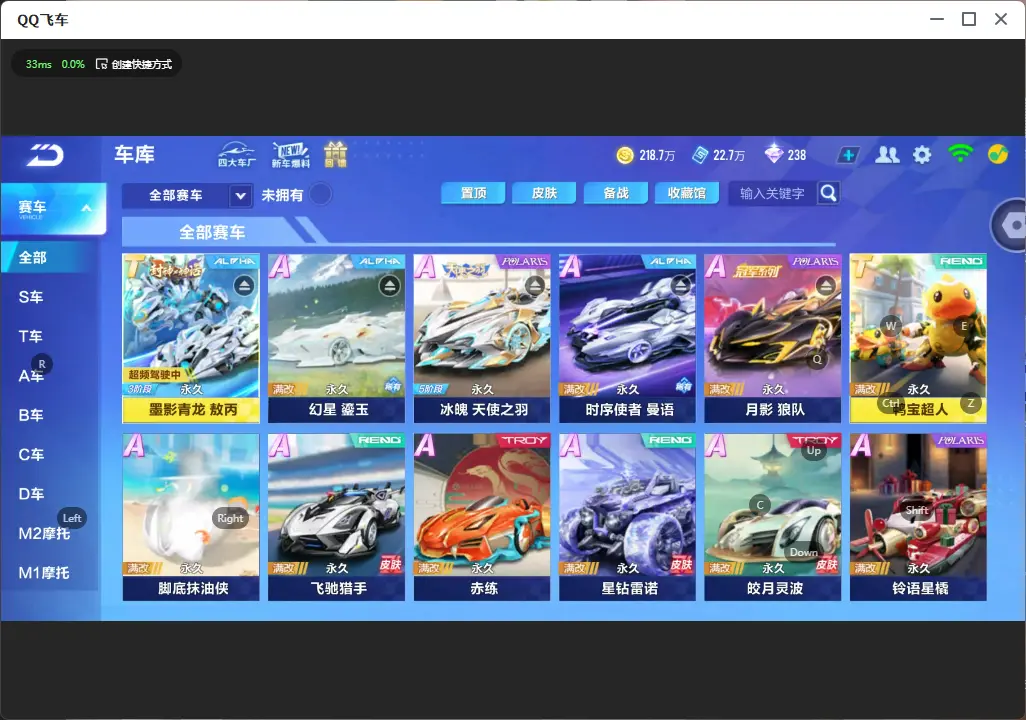Screen dimensions: 1026x720
Task: Open the settings gear icon
Action: tap(922, 155)
